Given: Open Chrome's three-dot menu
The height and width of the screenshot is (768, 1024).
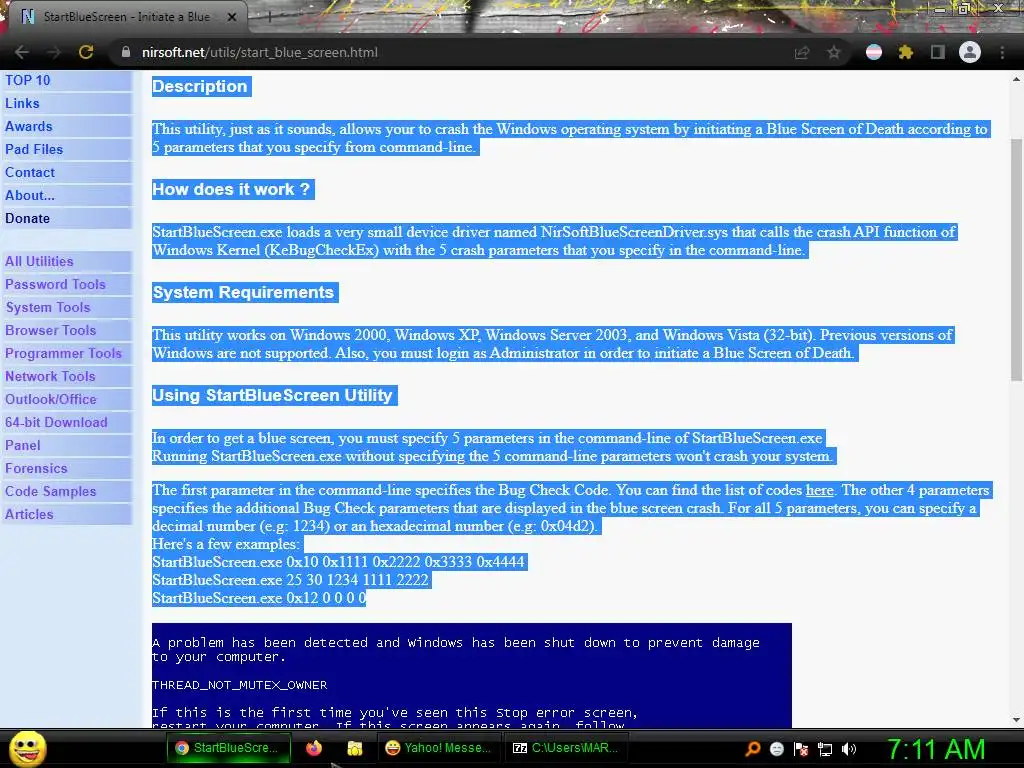Looking at the screenshot, I should pyautogui.click(x=1002, y=52).
